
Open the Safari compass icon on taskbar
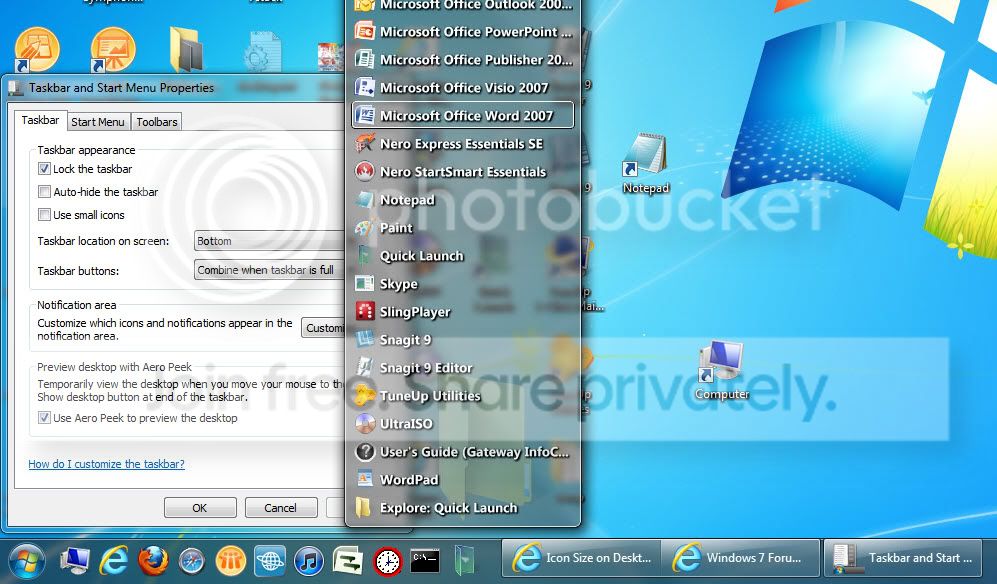pyautogui.click(x=192, y=561)
